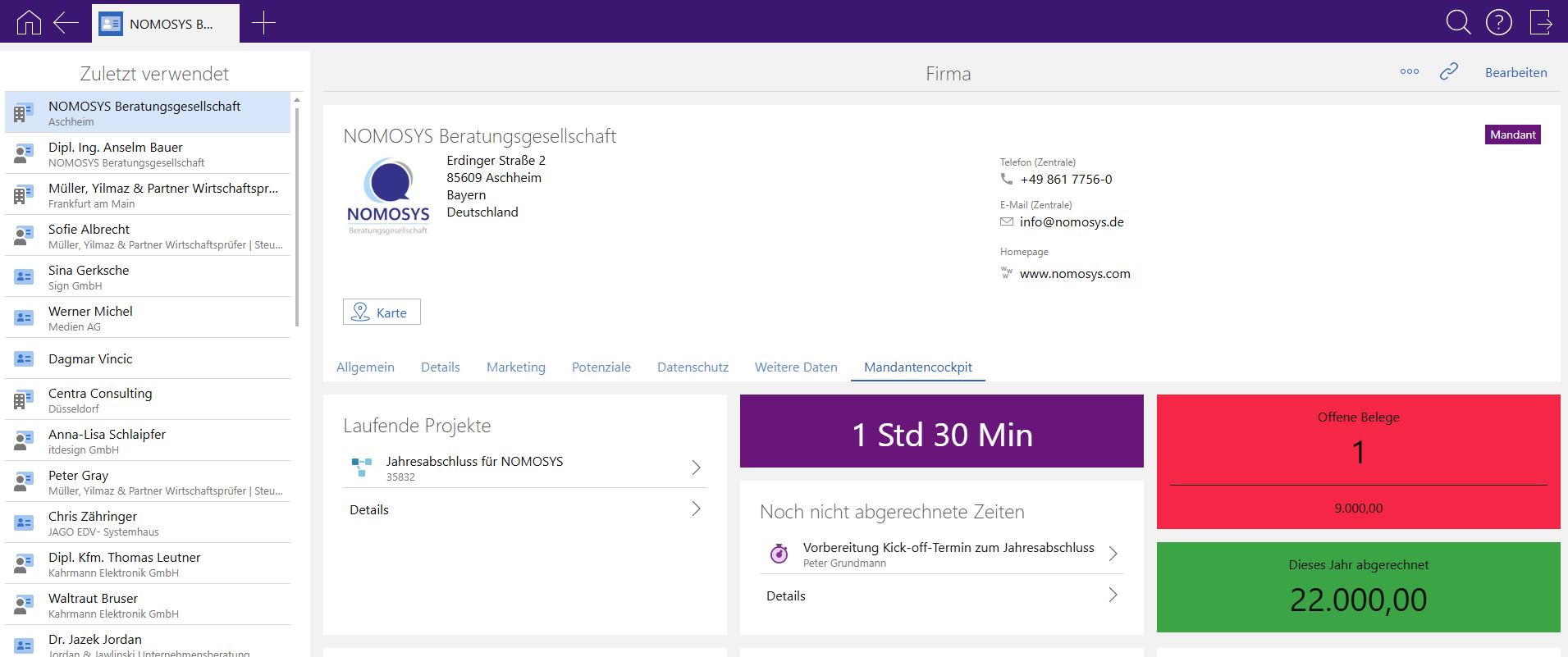This screenshot has height=657, width=1568.
Task: Select Dr. Jazek Jordan in recent list
Action: click(148, 641)
